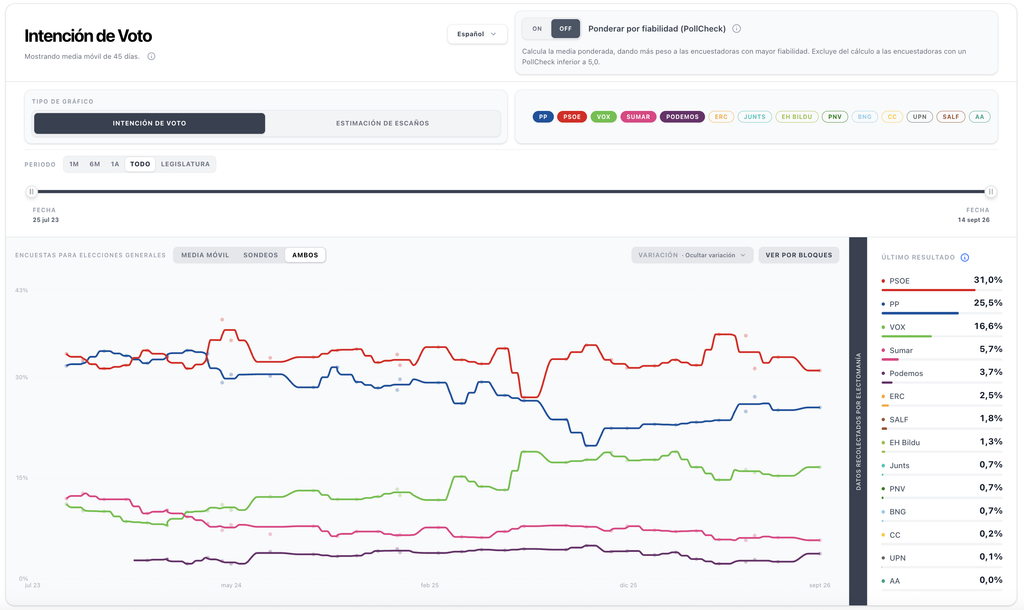Select the Sondeos view tab
The image size is (1024, 610).
coord(261,255)
